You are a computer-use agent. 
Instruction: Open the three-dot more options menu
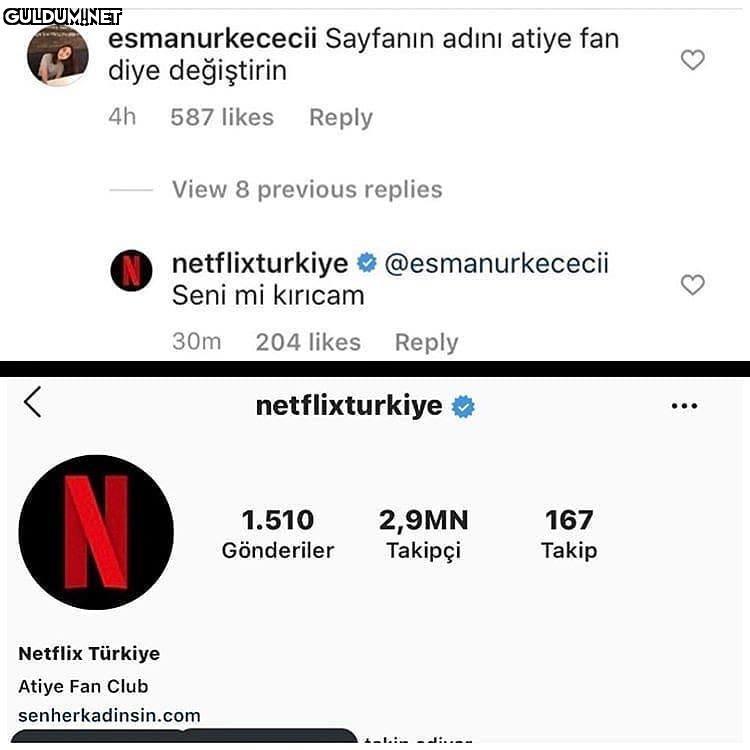[x=684, y=406]
